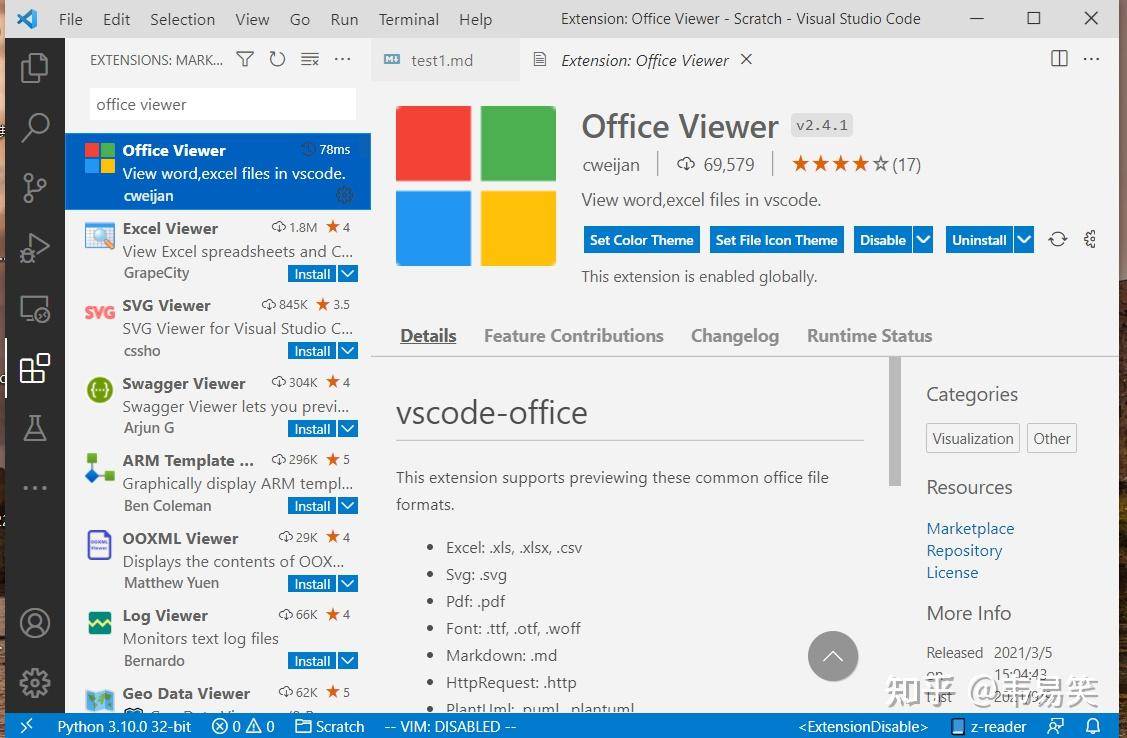Clear extensions search results icon
This screenshot has width=1127, height=738.
(x=310, y=60)
